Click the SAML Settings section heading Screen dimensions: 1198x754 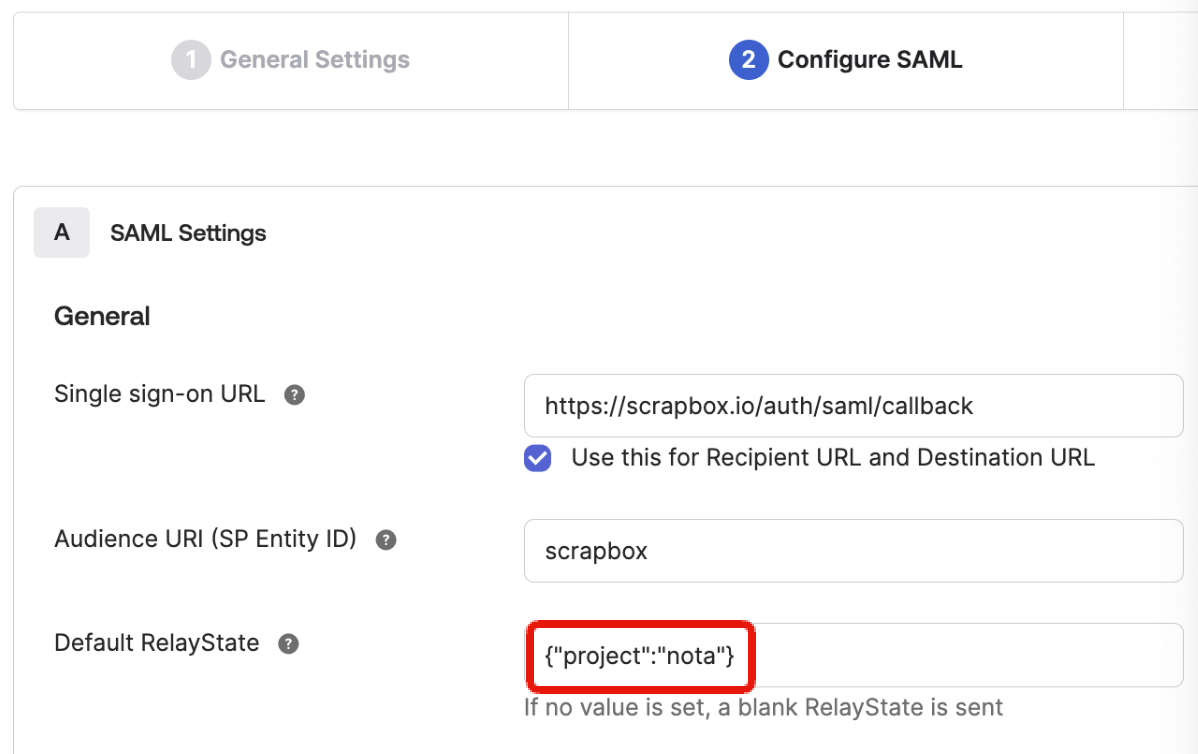tap(188, 233)
